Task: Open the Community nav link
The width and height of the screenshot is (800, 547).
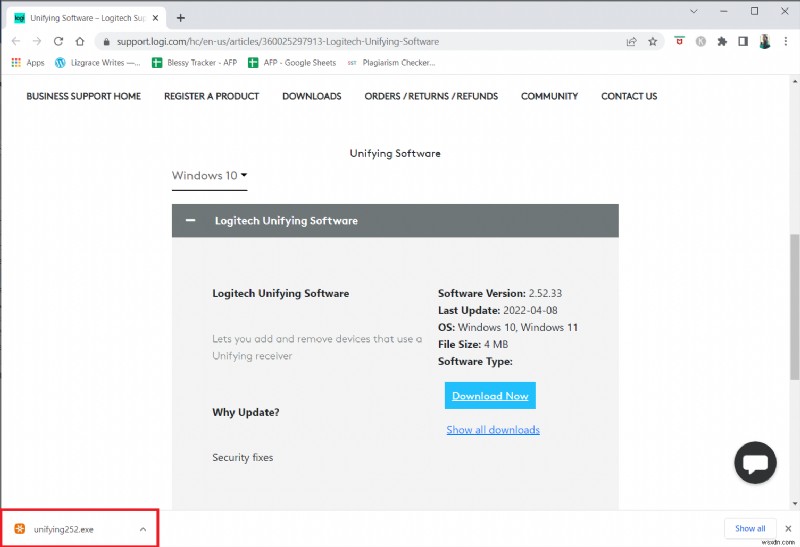Action: click(549, 96)
